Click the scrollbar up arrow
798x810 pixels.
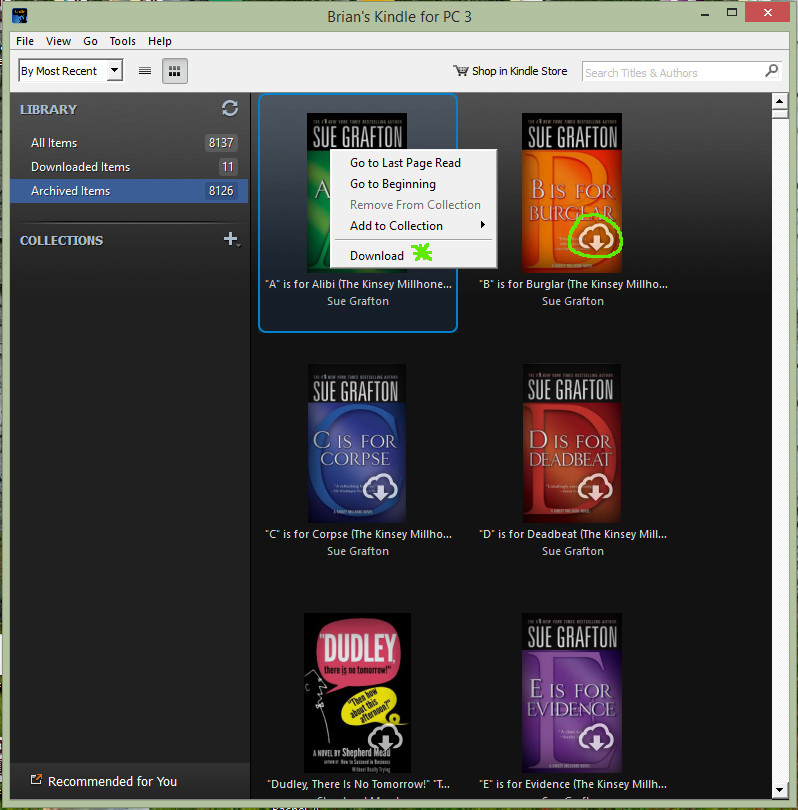coord(779,101)
